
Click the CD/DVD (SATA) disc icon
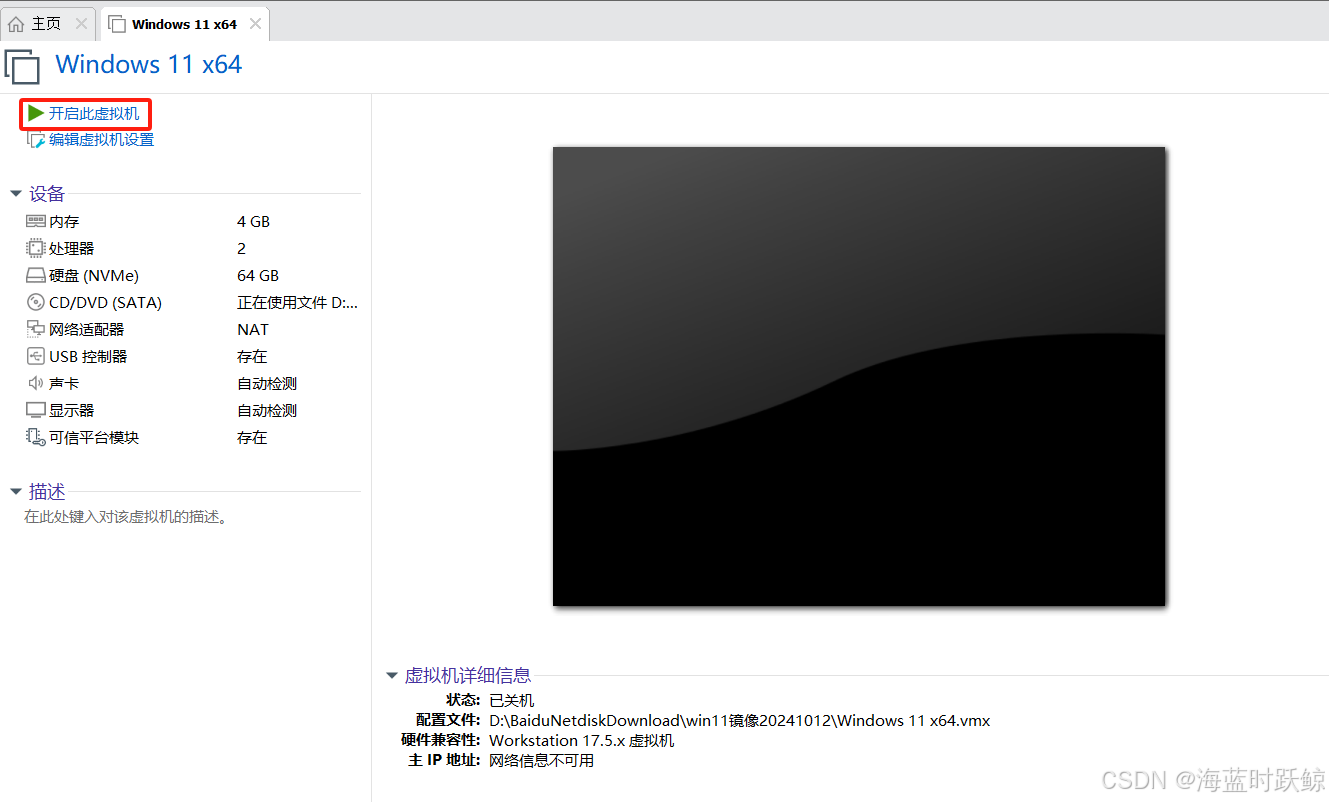36,302
